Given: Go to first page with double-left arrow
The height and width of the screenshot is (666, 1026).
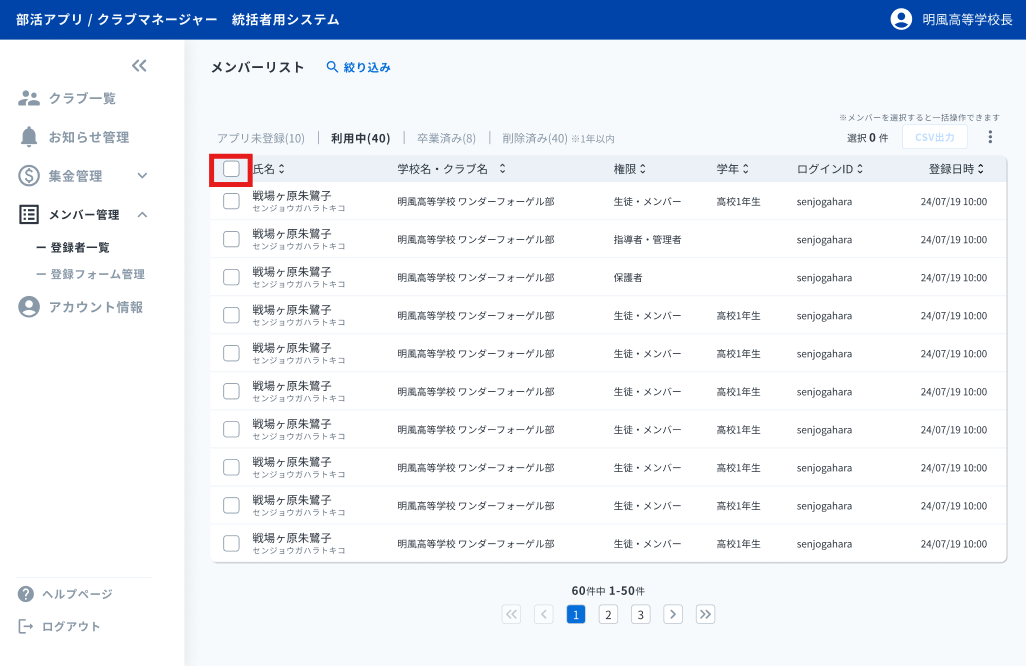Looking at the screenshot, I should click(x=512, y=614).
